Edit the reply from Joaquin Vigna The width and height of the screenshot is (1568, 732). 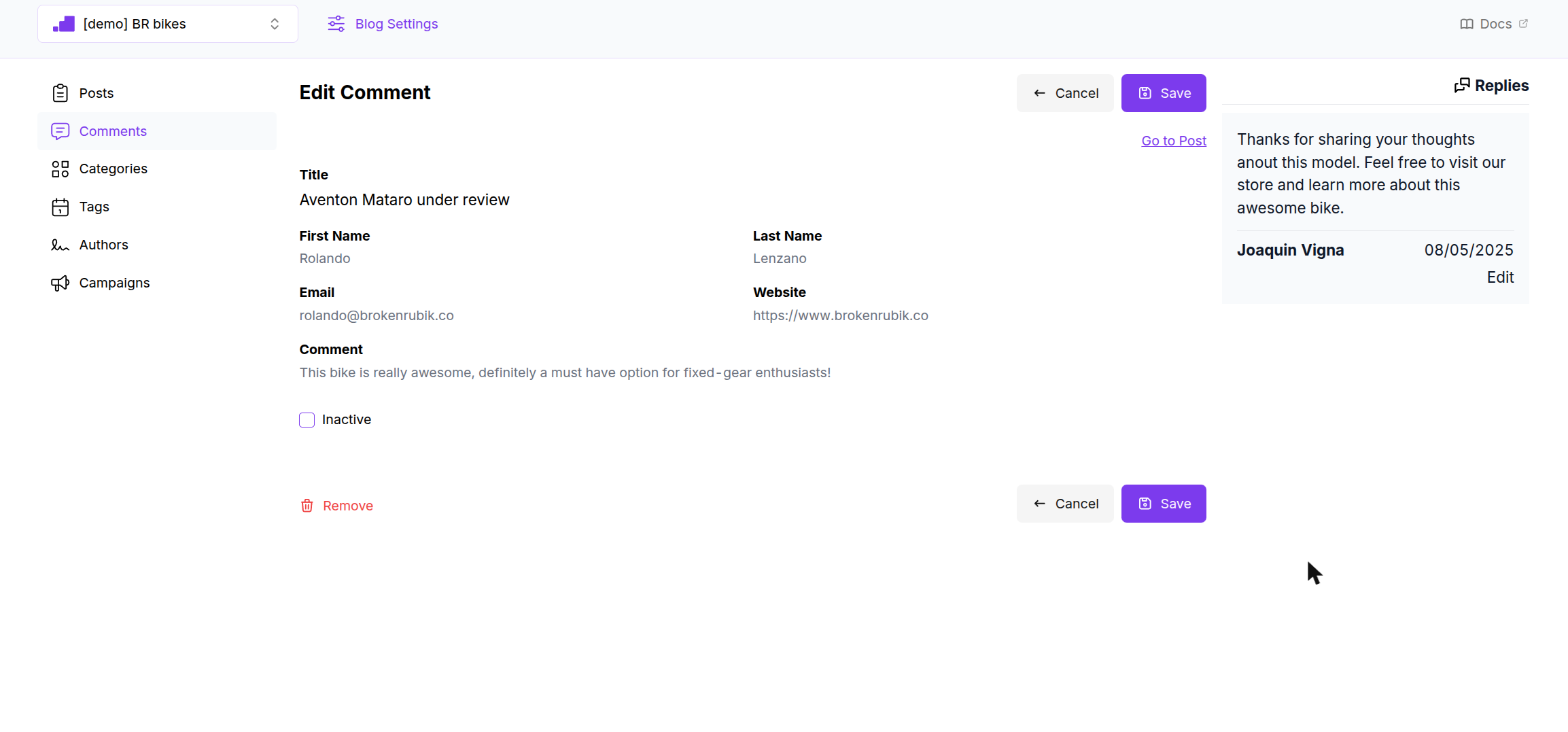point(1500,278)
